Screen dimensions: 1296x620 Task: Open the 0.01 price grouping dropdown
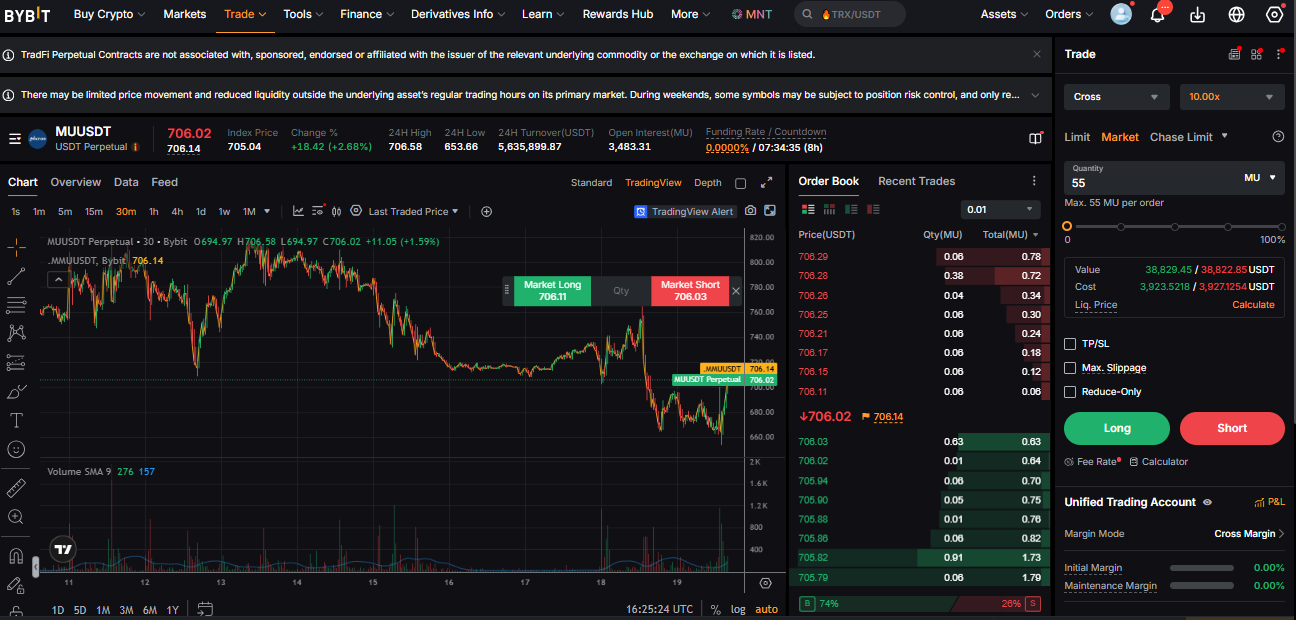[1001, 209]
